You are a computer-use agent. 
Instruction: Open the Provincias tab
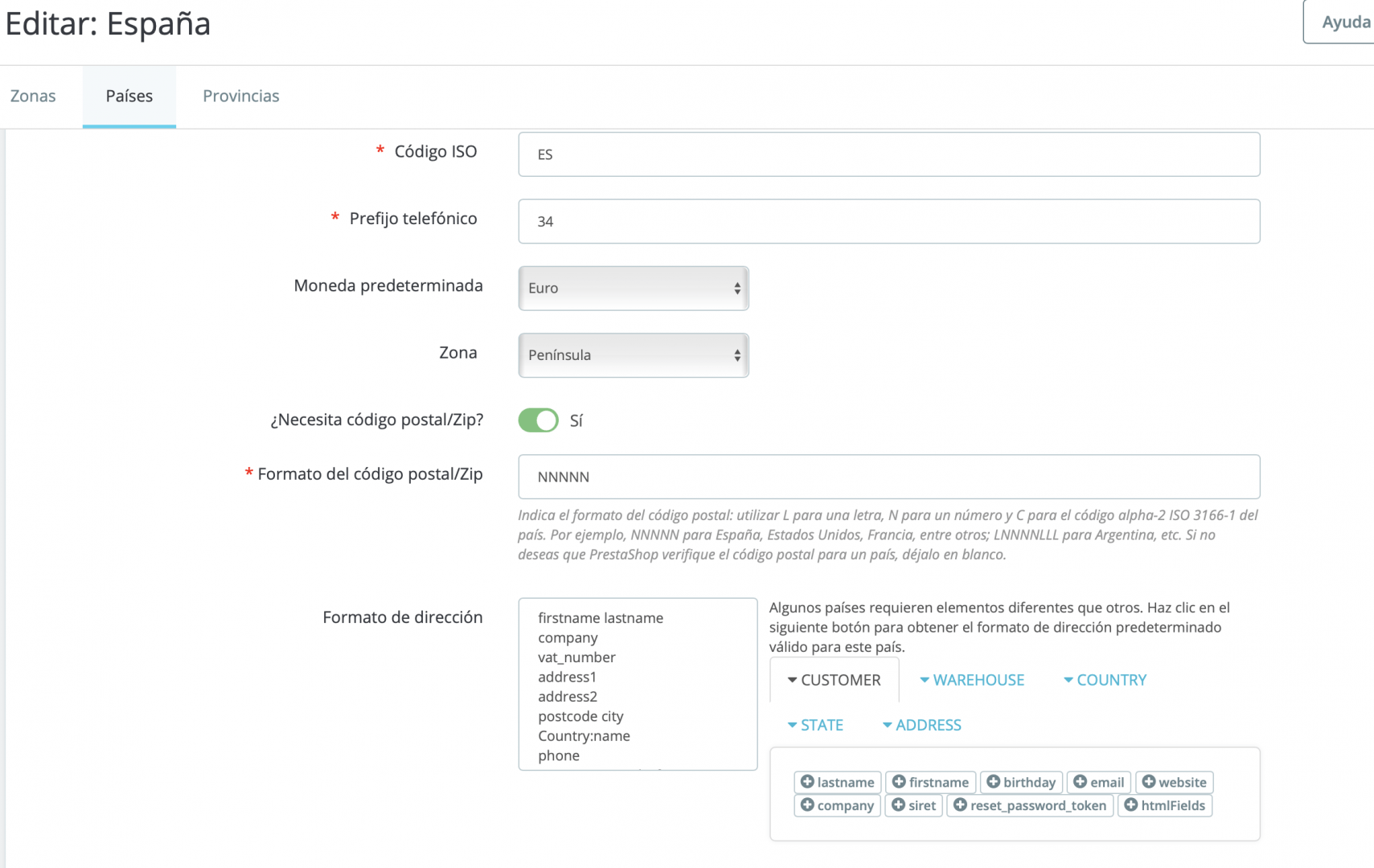[x=241, y=96]
